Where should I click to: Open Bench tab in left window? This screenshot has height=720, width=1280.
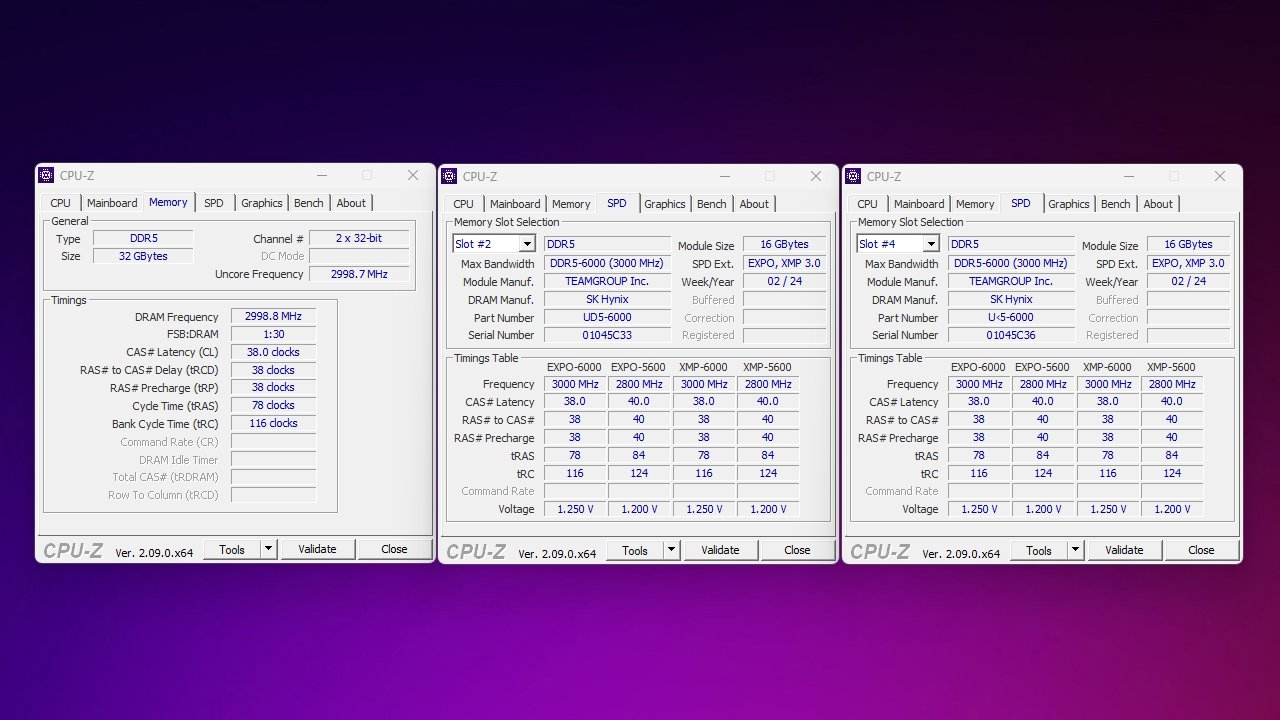pos(309,203)
